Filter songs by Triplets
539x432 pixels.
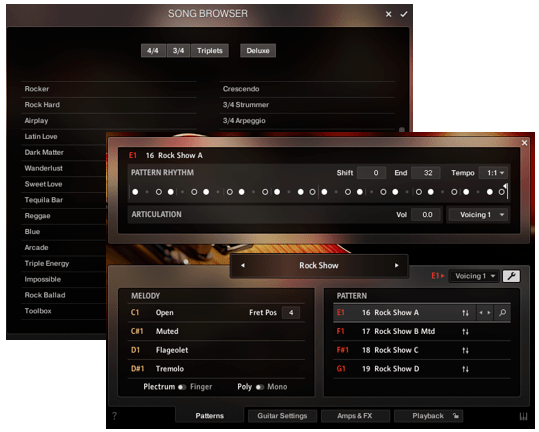(210, 51)
